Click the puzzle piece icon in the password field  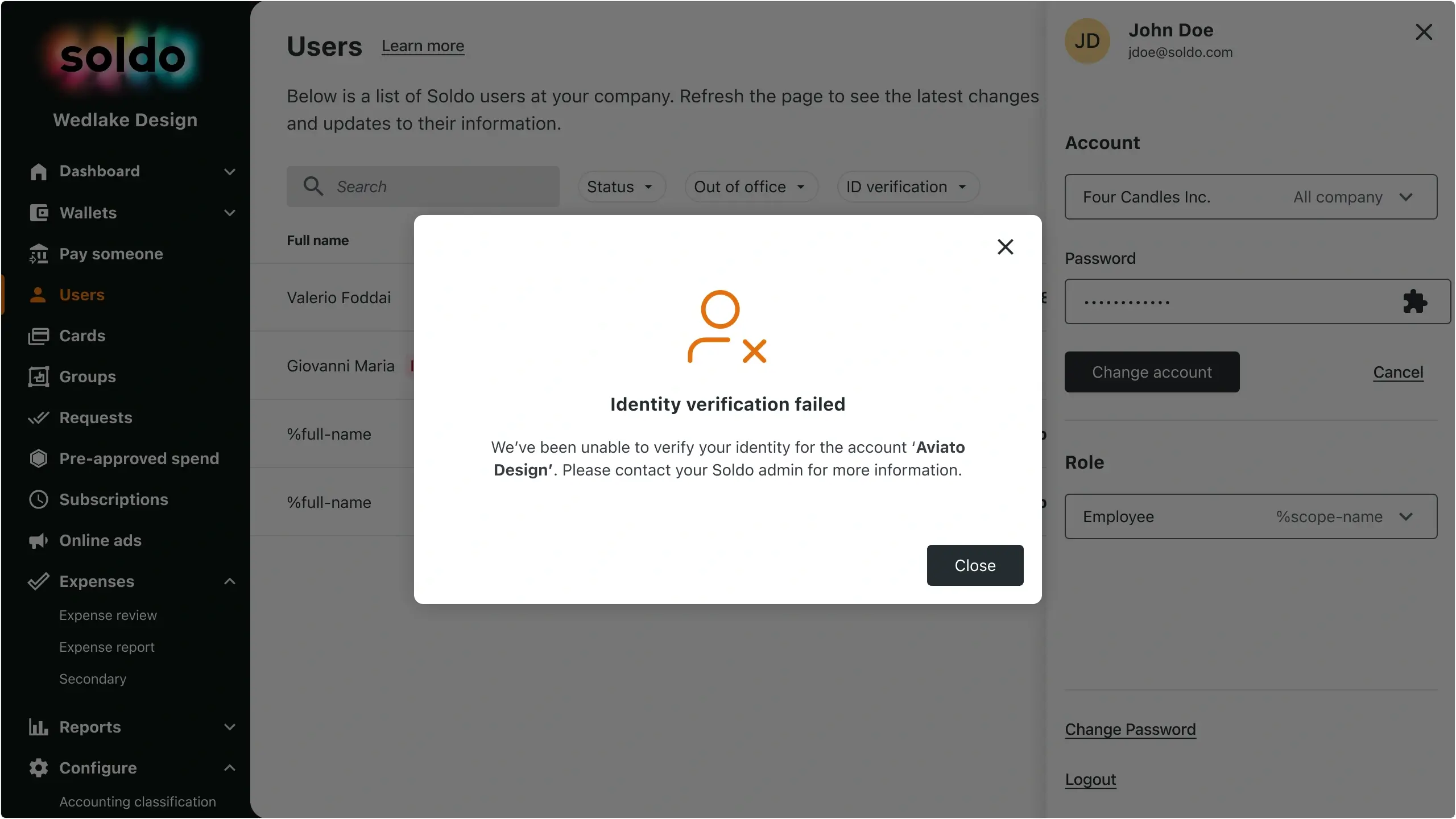point(1414,301)
